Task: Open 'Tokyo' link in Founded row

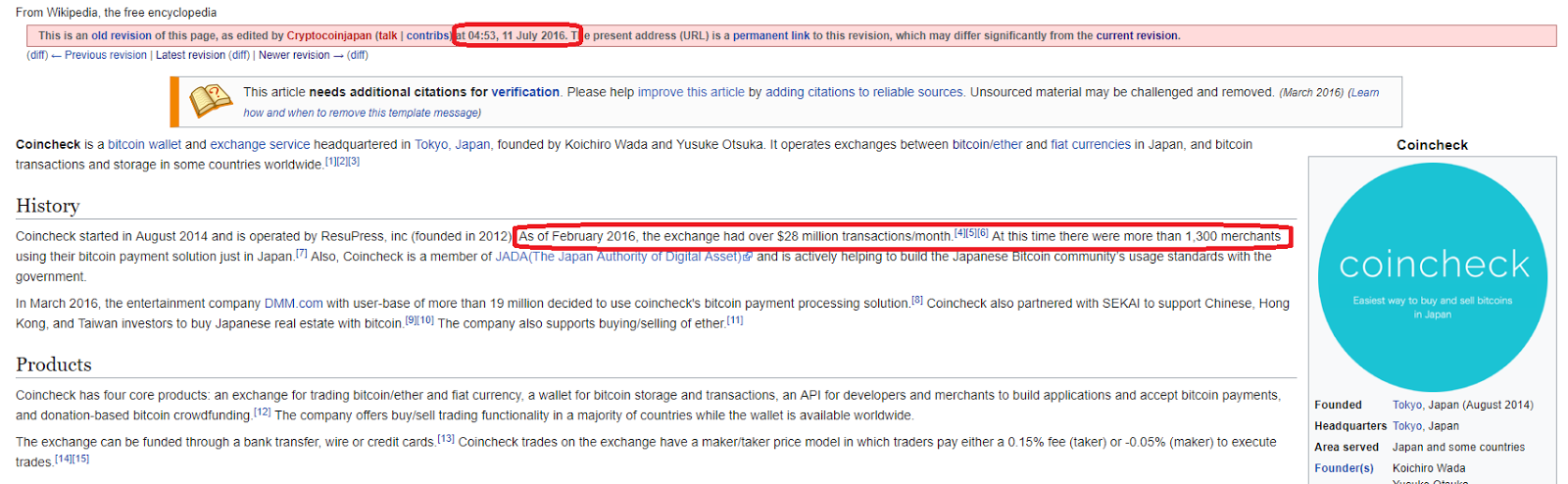Action: 1407,405
